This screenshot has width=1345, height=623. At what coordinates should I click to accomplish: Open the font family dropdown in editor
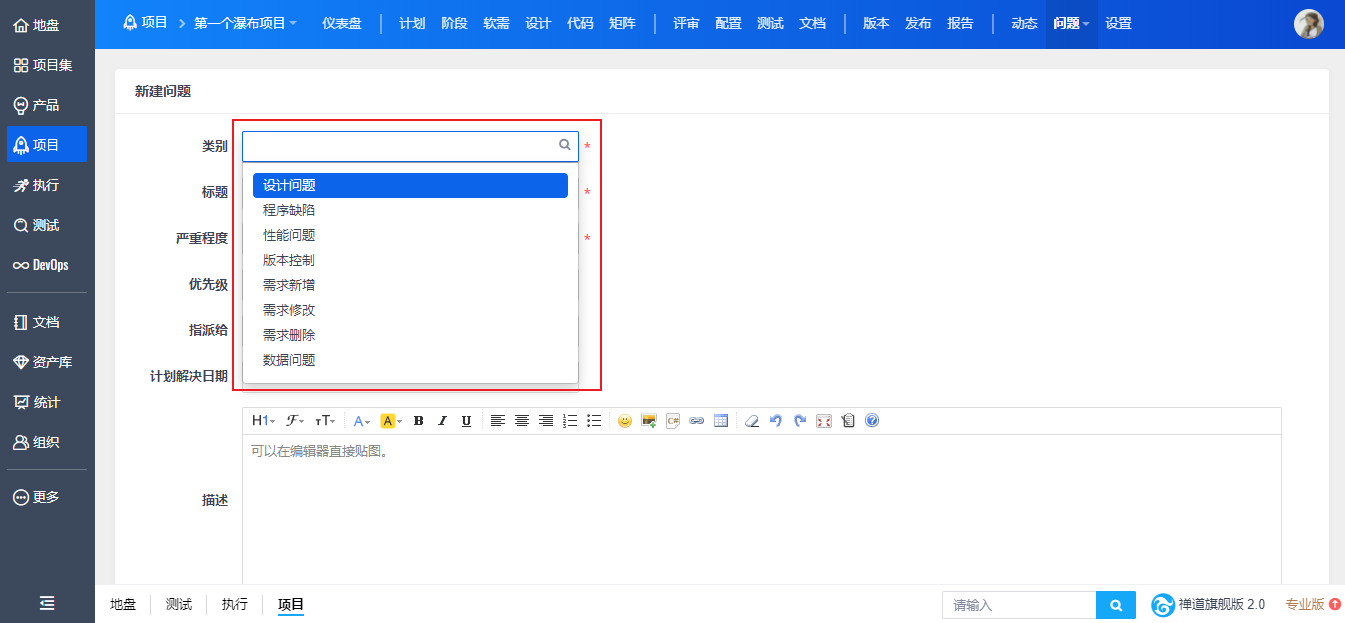(295, 421)
